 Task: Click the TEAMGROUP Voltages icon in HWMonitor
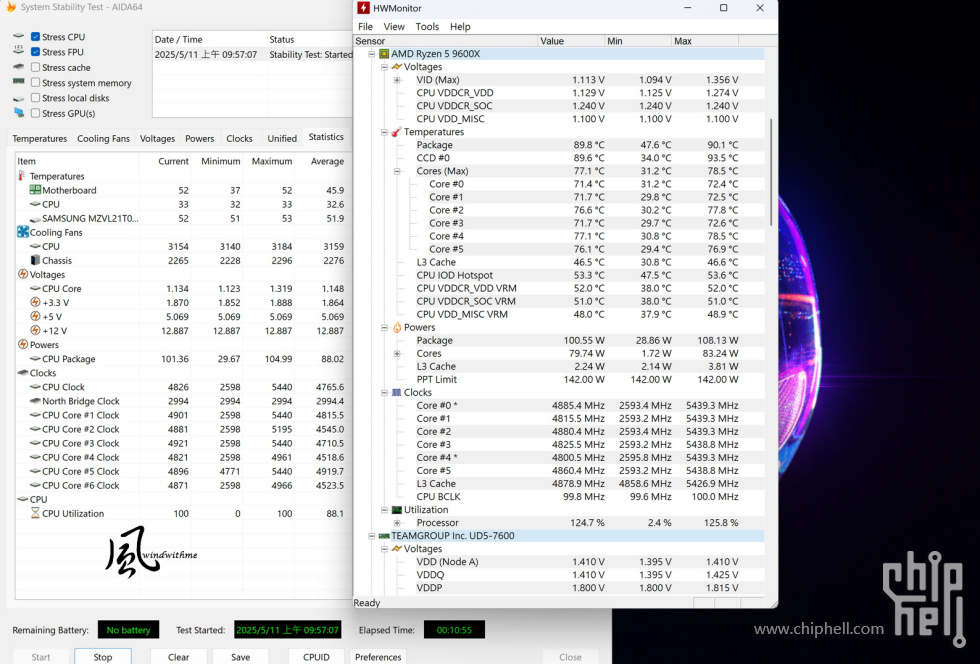click(x=396, y=549)
